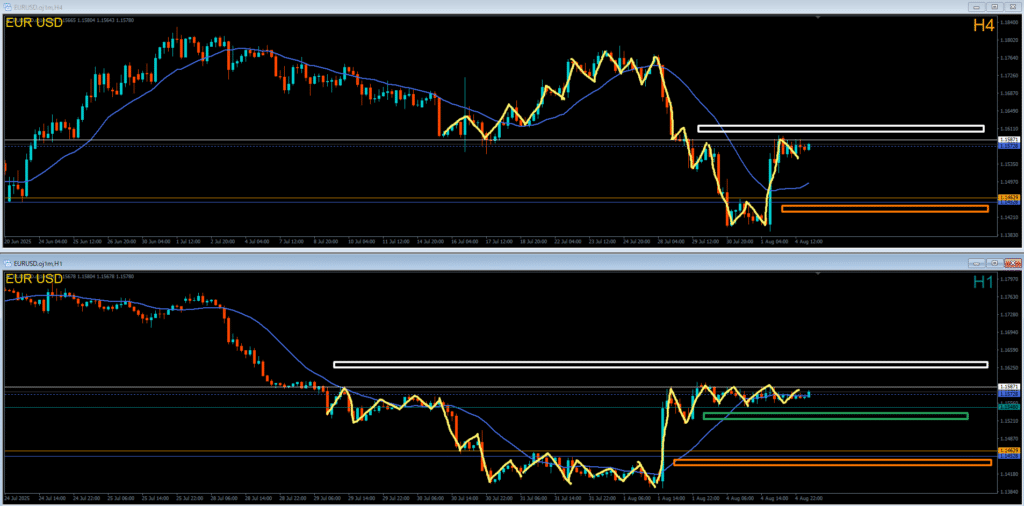Image resolution: width=1024 pixels, height=506 pixels.
Task: Restore the EURUSD H4 chart window
Action: (x=995, y=6)
